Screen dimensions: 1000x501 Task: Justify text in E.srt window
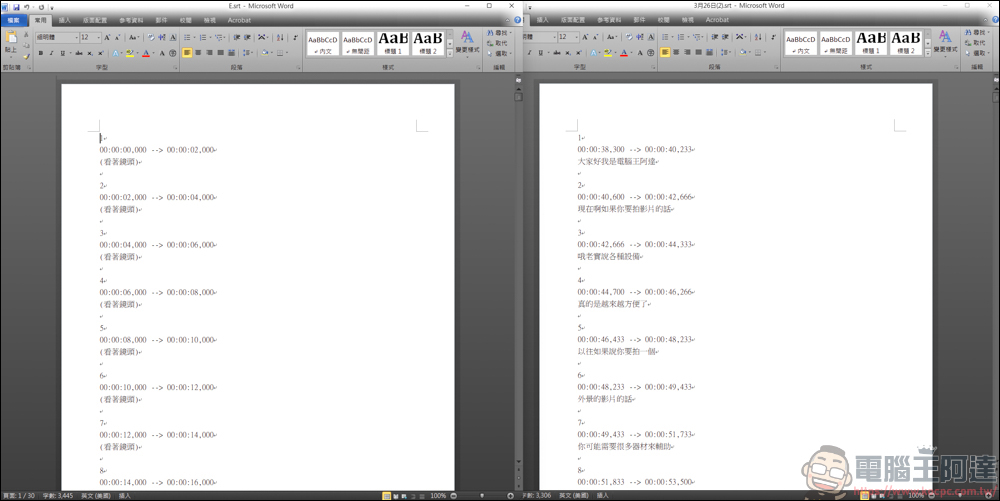tap(220, 52)
